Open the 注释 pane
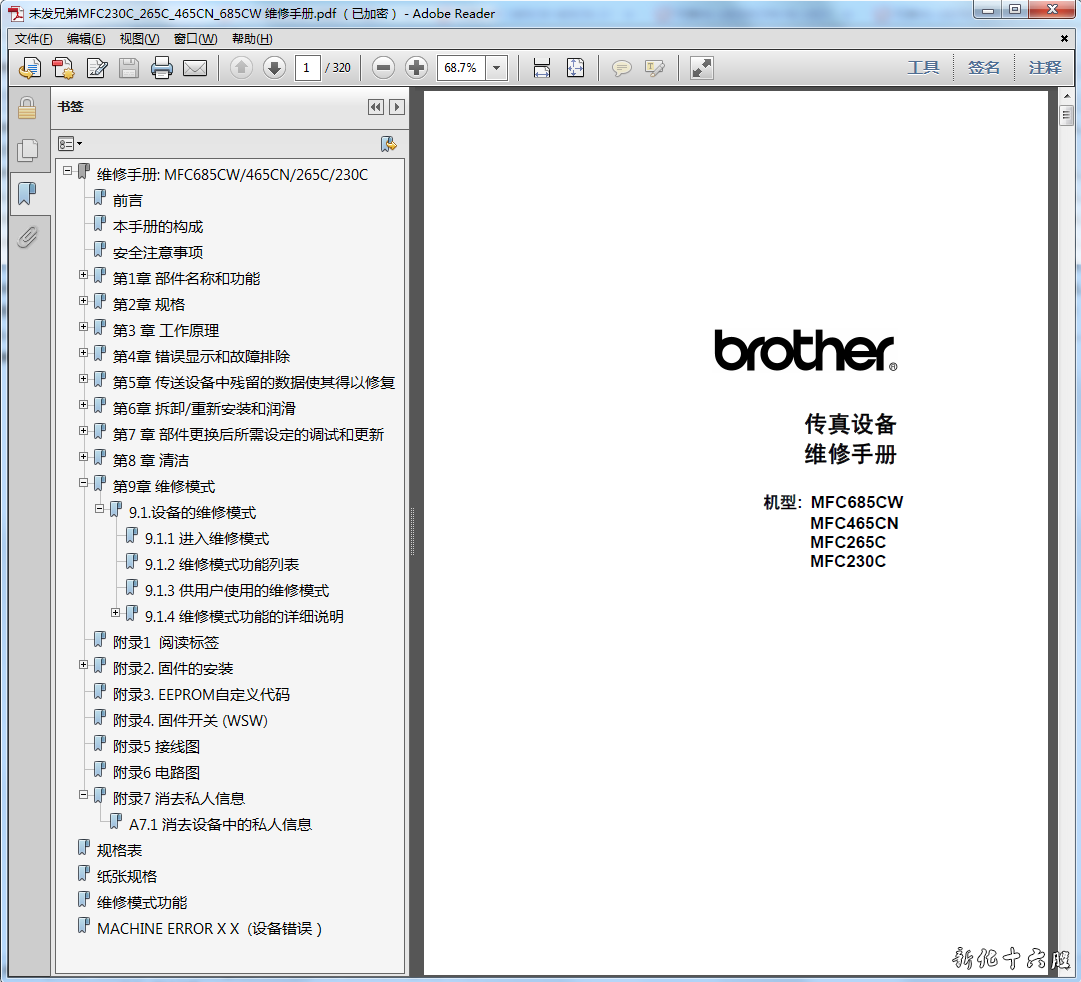Screen dimensions: 1081x982 (x=1045, y=68)
